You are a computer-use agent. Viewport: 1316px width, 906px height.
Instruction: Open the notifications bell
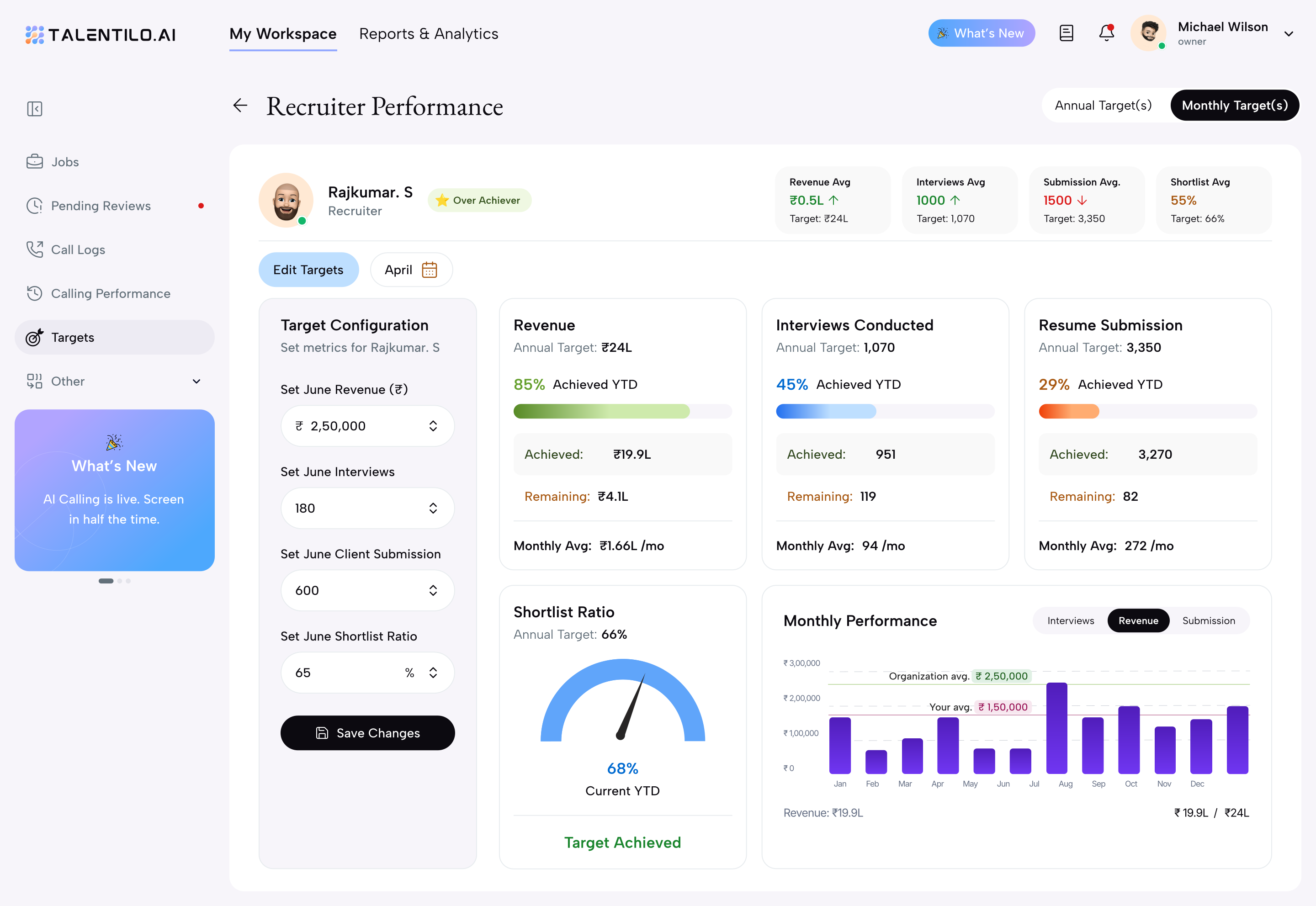click(1107, 33)
